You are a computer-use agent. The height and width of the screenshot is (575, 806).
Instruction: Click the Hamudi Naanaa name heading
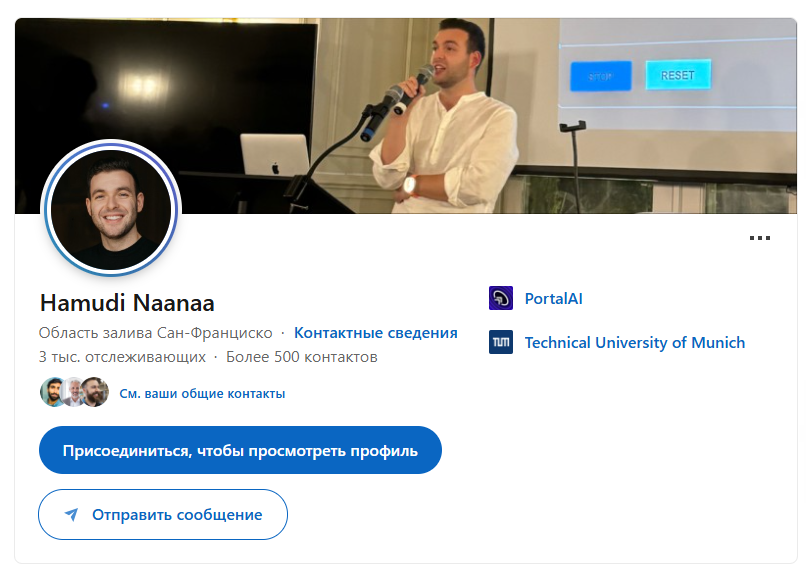pyautogui.click(x=127, y=303)
